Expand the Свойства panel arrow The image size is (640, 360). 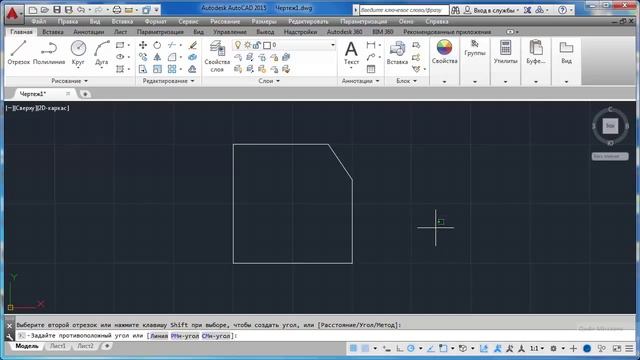(444, 82)
